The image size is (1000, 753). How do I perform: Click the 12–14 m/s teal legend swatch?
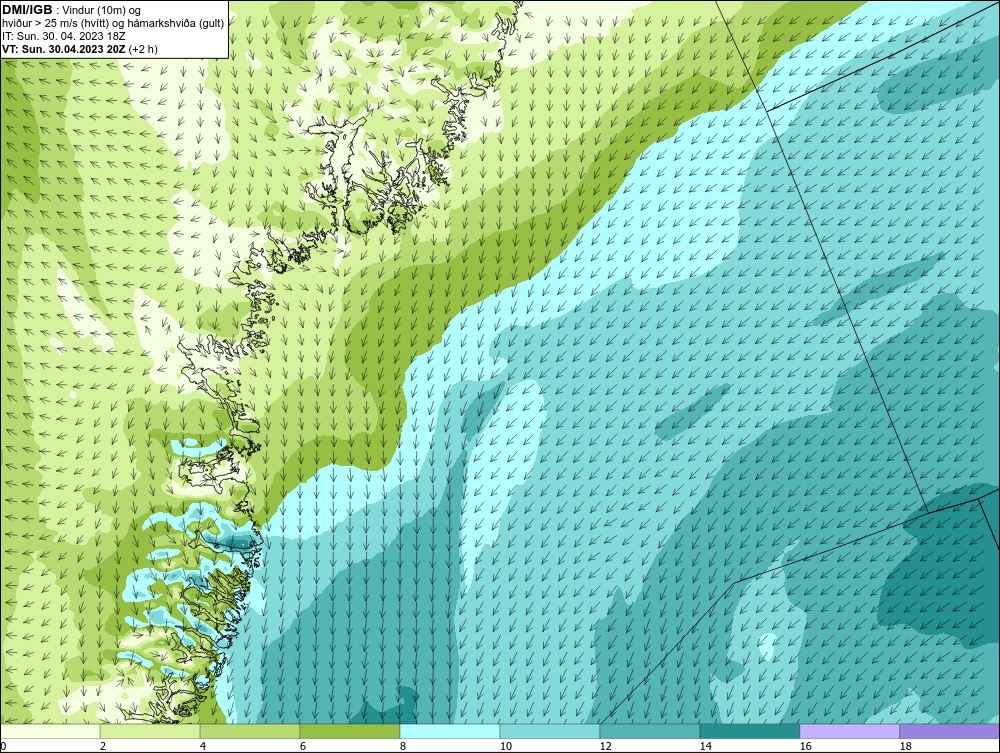pyautogui.click(x=649, y=731)
